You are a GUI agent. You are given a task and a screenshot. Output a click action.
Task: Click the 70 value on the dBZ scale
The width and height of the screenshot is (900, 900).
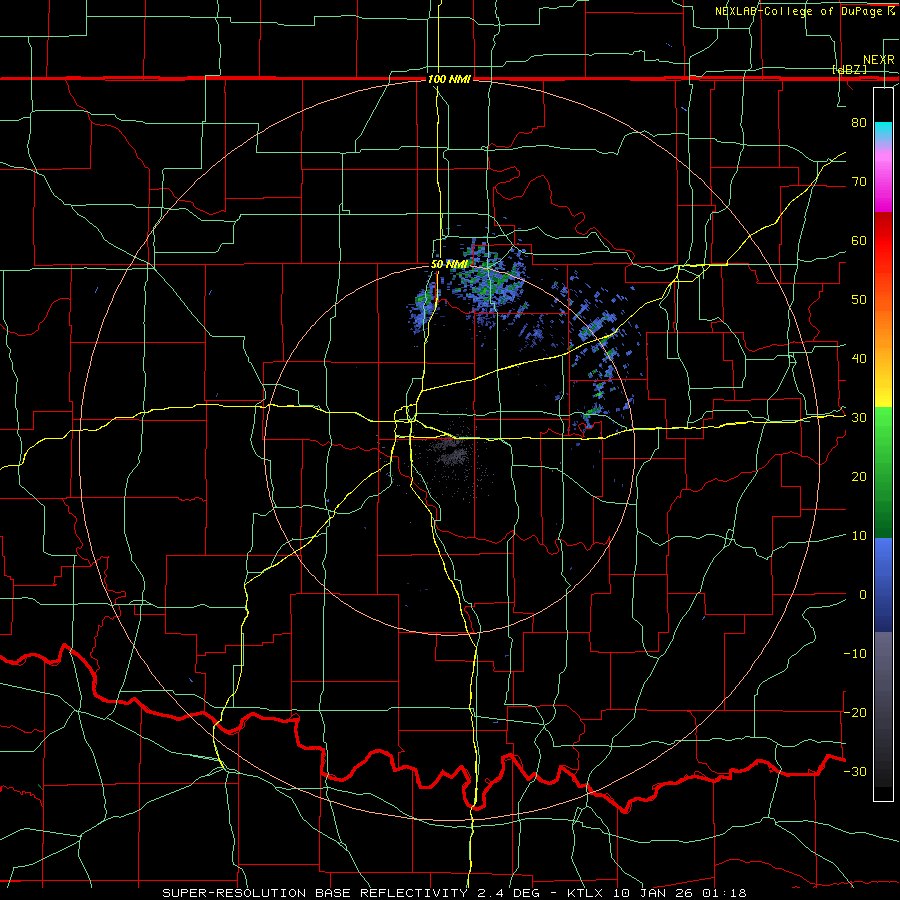pyautogui.click(x=859, y=181)
